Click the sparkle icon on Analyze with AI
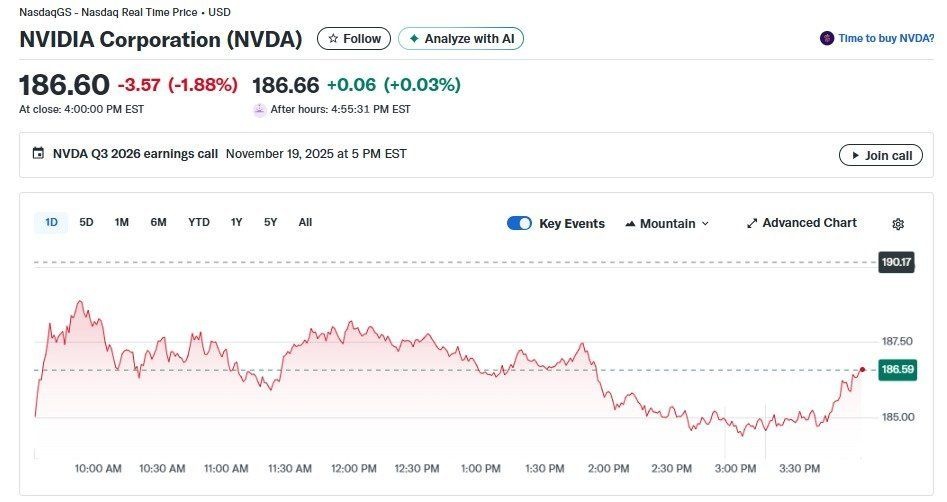Image resolution: width=947 pixels, height=502 pixels. 414,39
